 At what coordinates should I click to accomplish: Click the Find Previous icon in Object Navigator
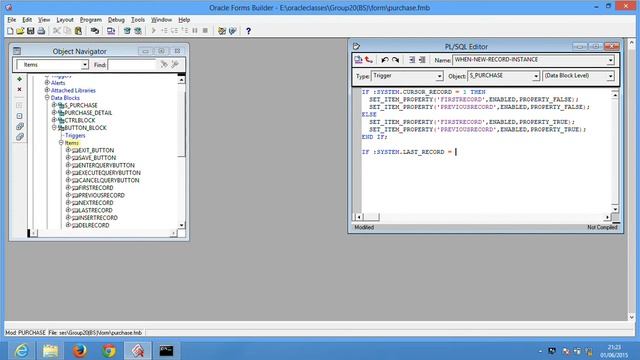(x=175, y=64)
